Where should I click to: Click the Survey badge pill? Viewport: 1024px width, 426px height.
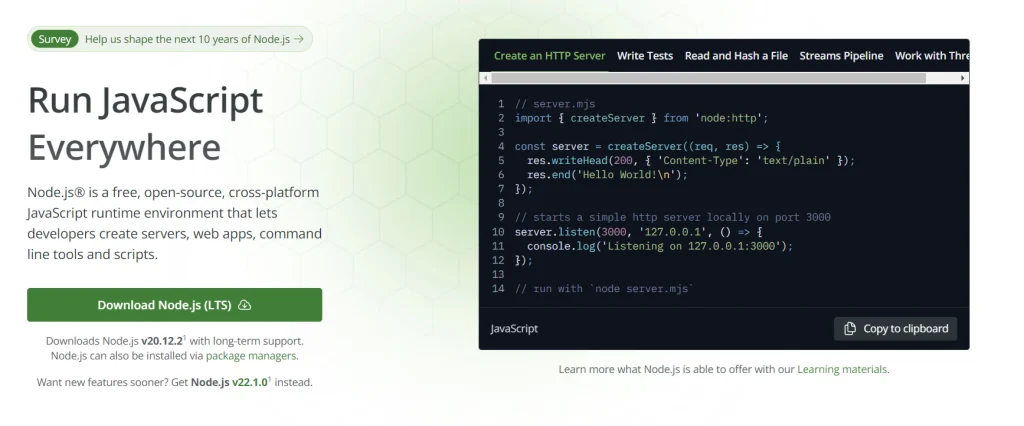(x=54, y=39)
